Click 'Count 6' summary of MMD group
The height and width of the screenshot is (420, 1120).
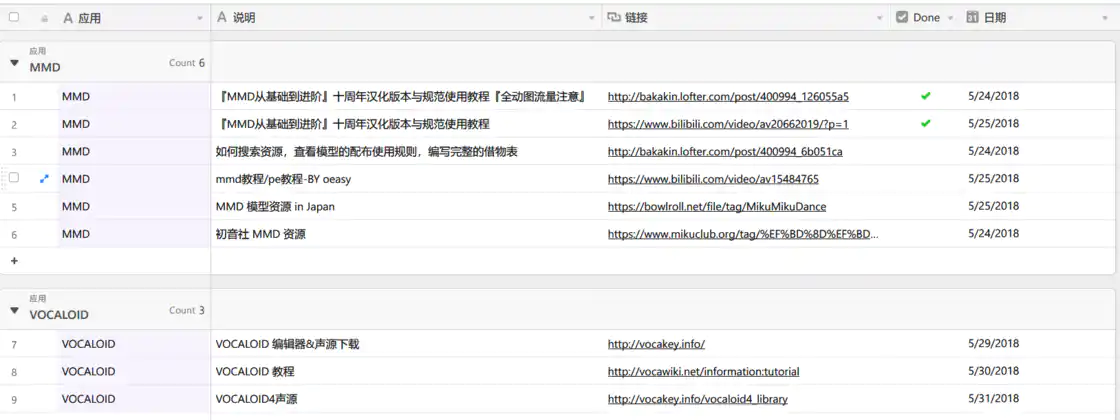point(187,63)
